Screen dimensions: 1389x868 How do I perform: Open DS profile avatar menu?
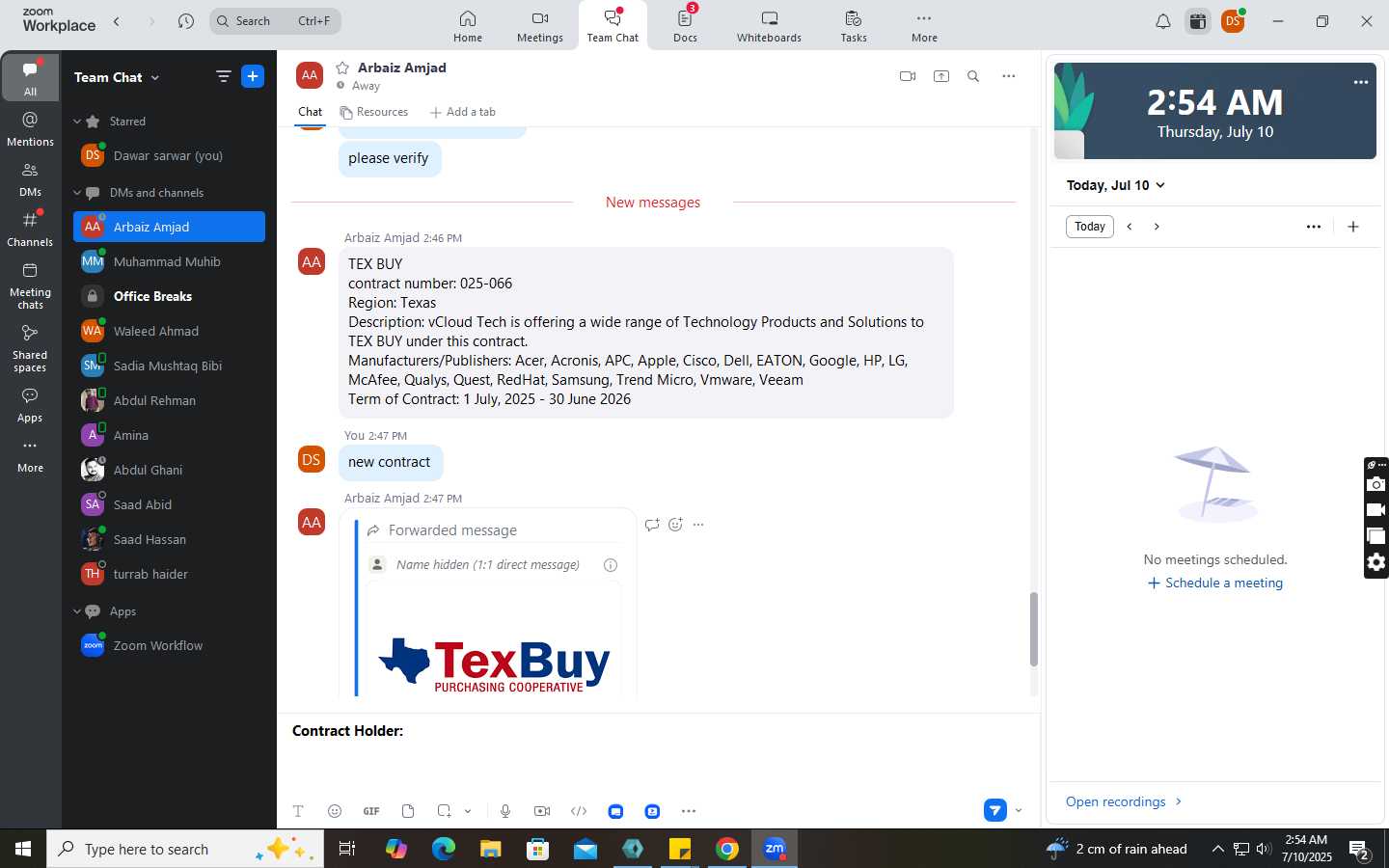tap(1233, 21)
